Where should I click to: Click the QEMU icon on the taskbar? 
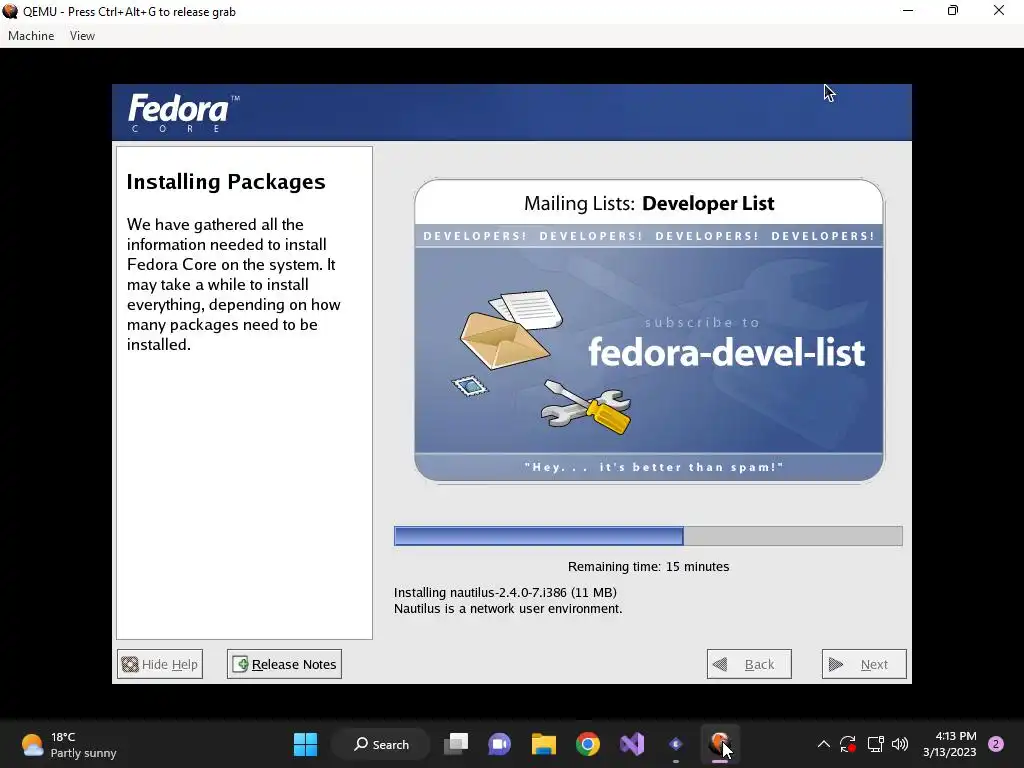coord(720,744)
